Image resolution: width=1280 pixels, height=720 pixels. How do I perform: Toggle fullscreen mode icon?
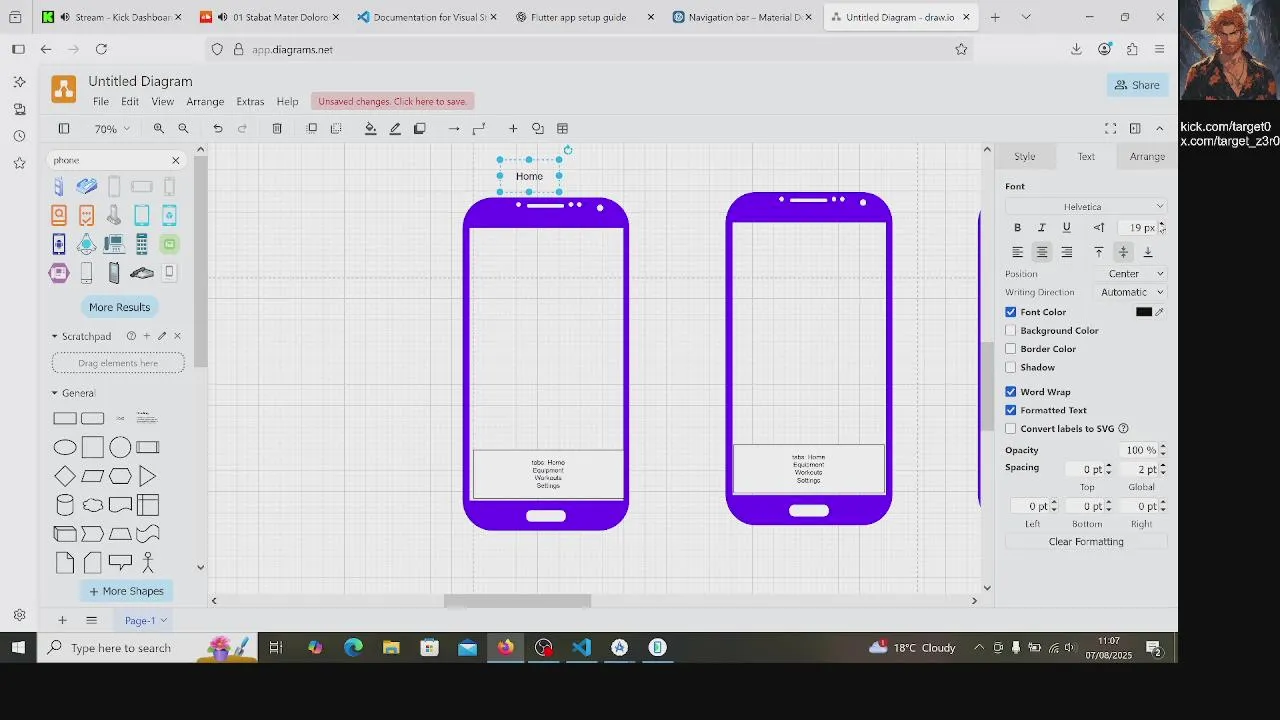1110,128
